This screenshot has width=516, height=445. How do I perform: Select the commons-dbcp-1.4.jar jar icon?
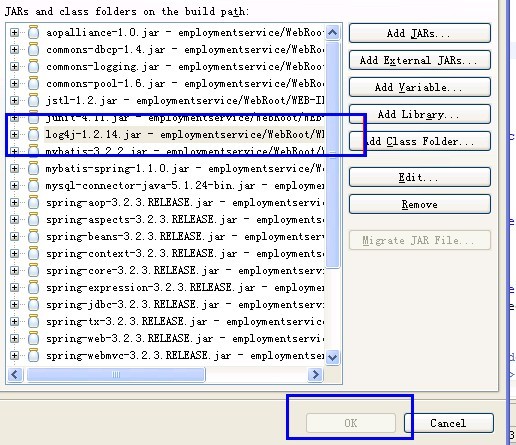[x=33, y=49]
